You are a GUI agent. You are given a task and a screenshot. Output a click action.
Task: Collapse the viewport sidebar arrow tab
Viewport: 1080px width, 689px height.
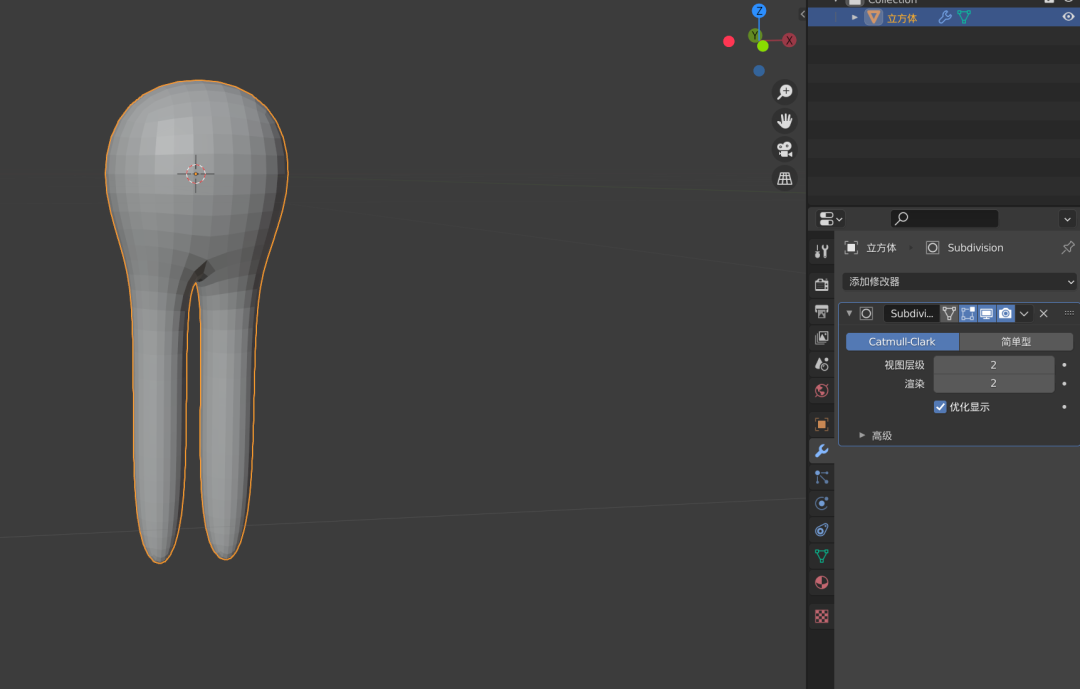[802, 14]
